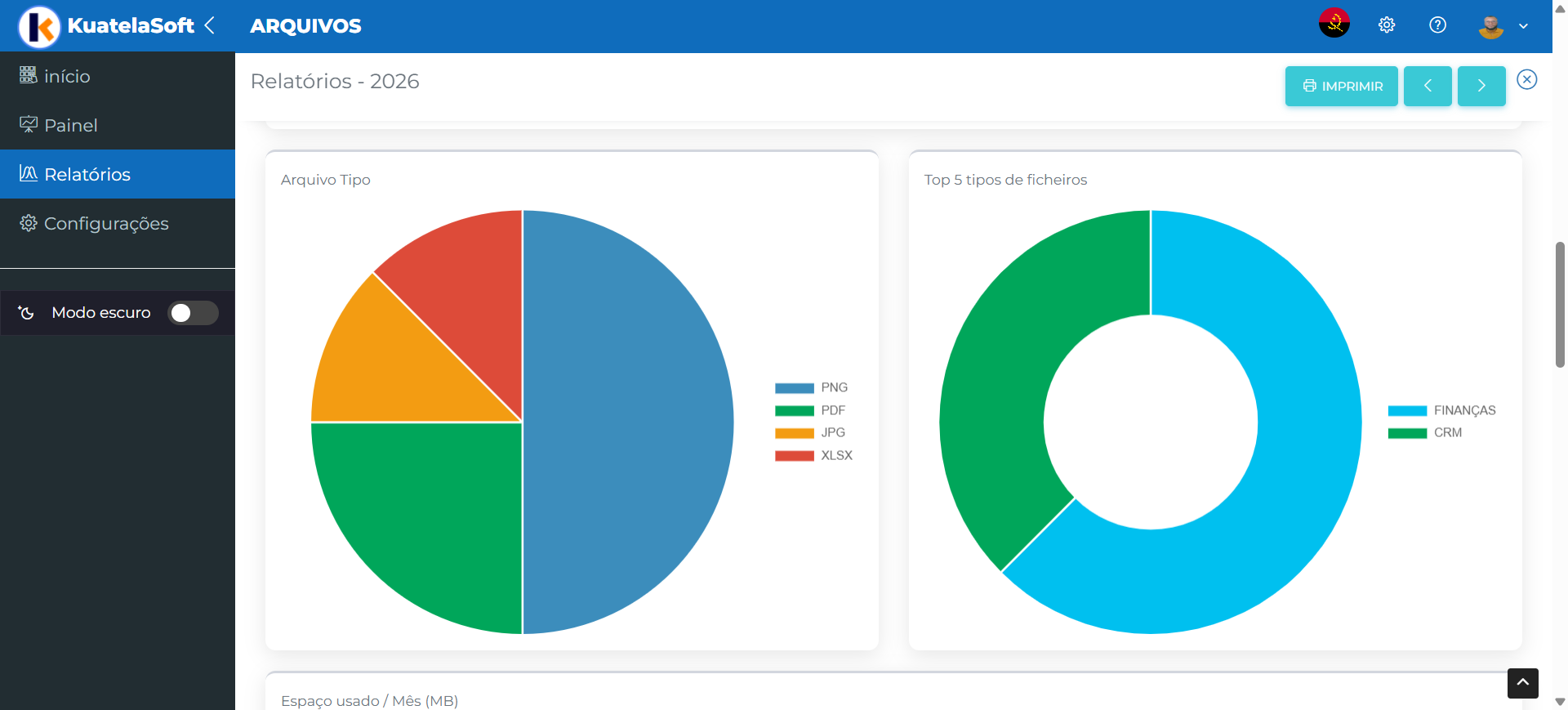
Task: Go to the next year report
Action: 1481,86
